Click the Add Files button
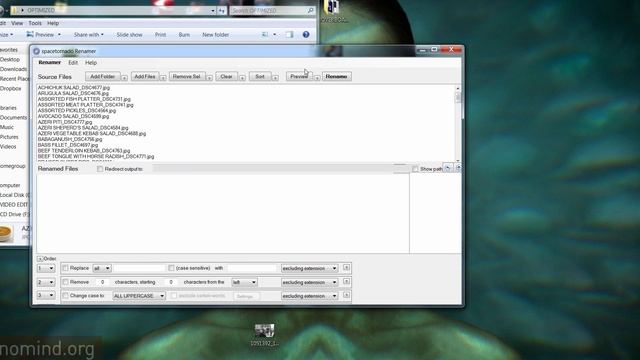This screenshot has width=640, height=360. 145,76
